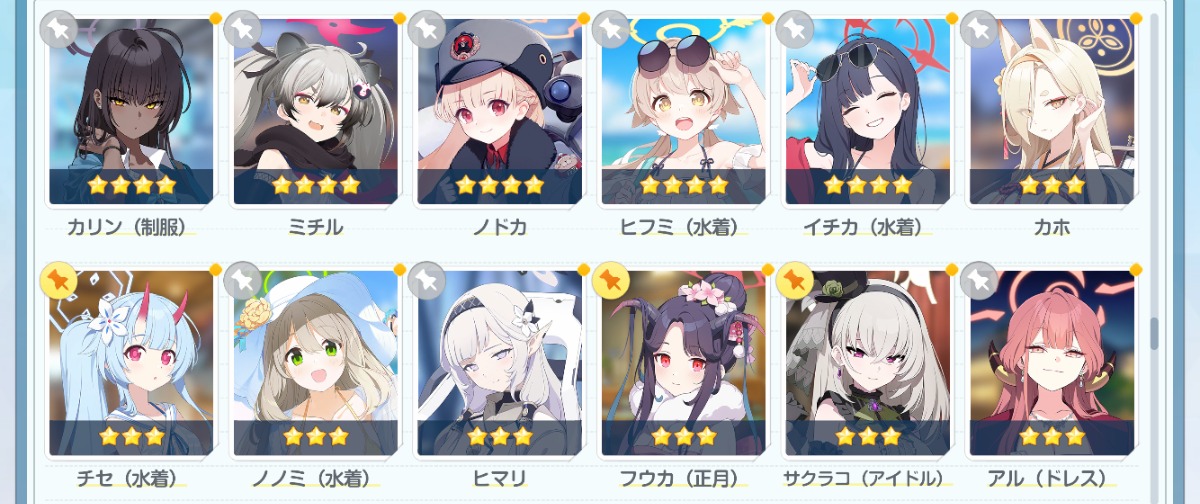1200x504 pixels.
Task: Click the pin icon on ヒマリ card
Action: click(x=427, y=281)
